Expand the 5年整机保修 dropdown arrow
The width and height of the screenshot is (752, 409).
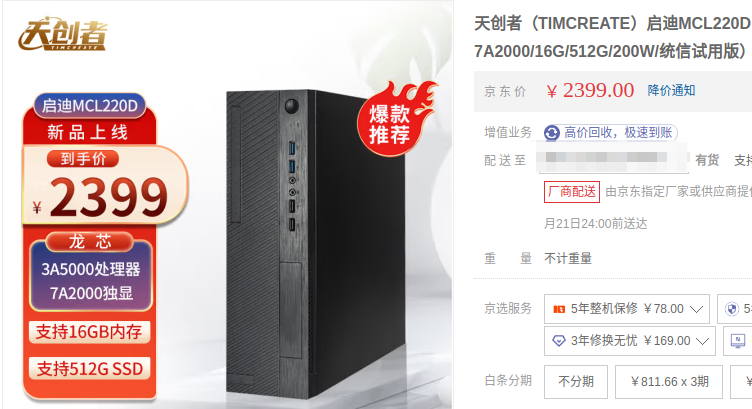pos(696,309)
